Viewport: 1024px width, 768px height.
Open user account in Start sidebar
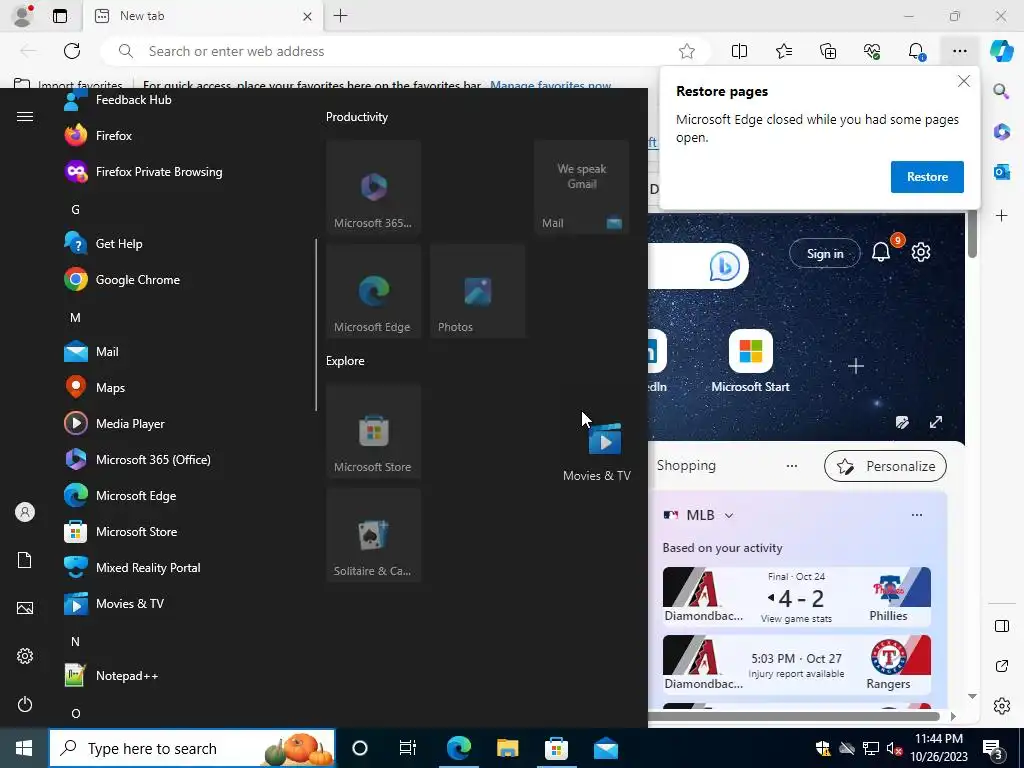(25, 513)
